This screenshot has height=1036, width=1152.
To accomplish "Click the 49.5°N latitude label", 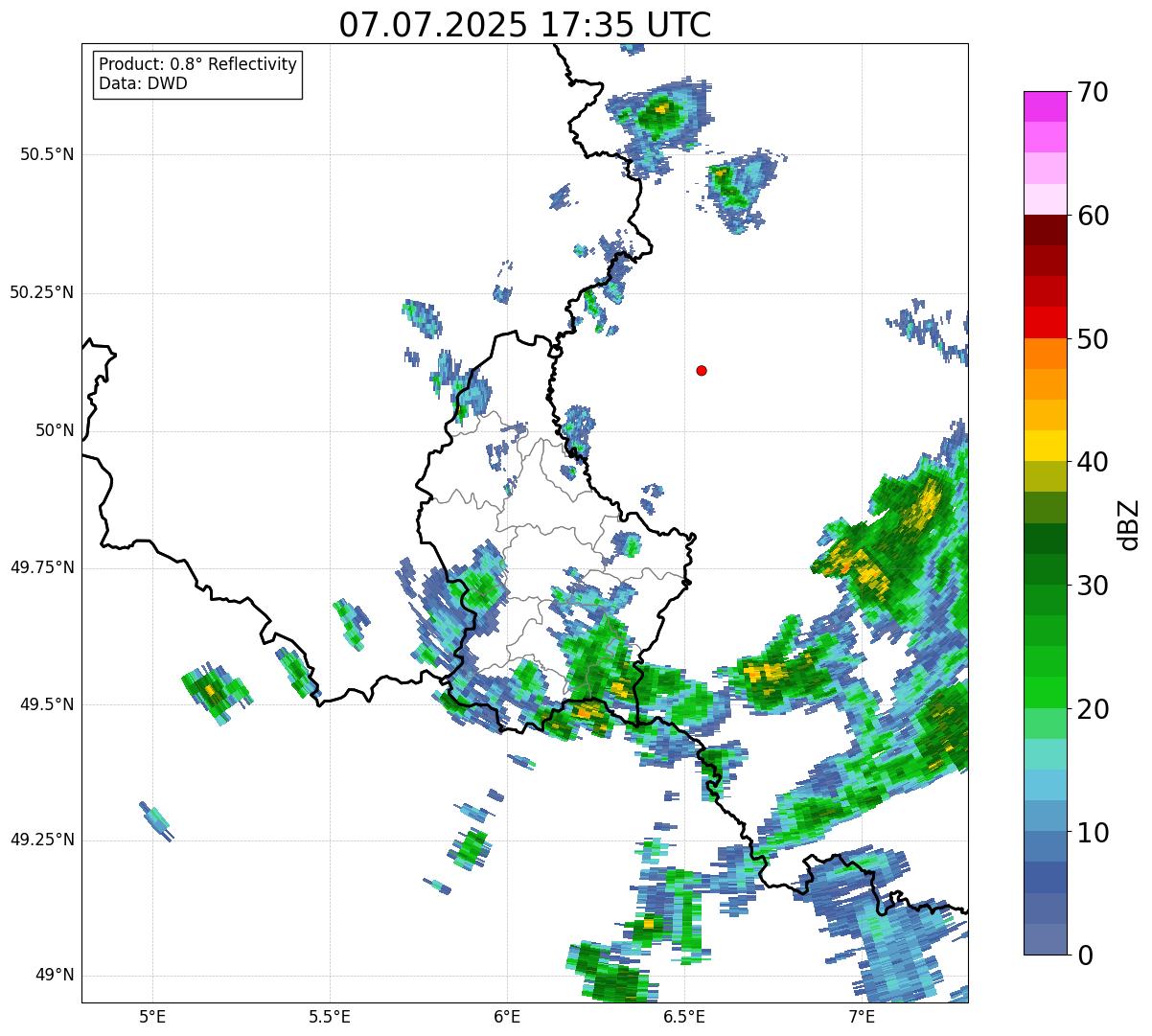I will pos(47,704).
